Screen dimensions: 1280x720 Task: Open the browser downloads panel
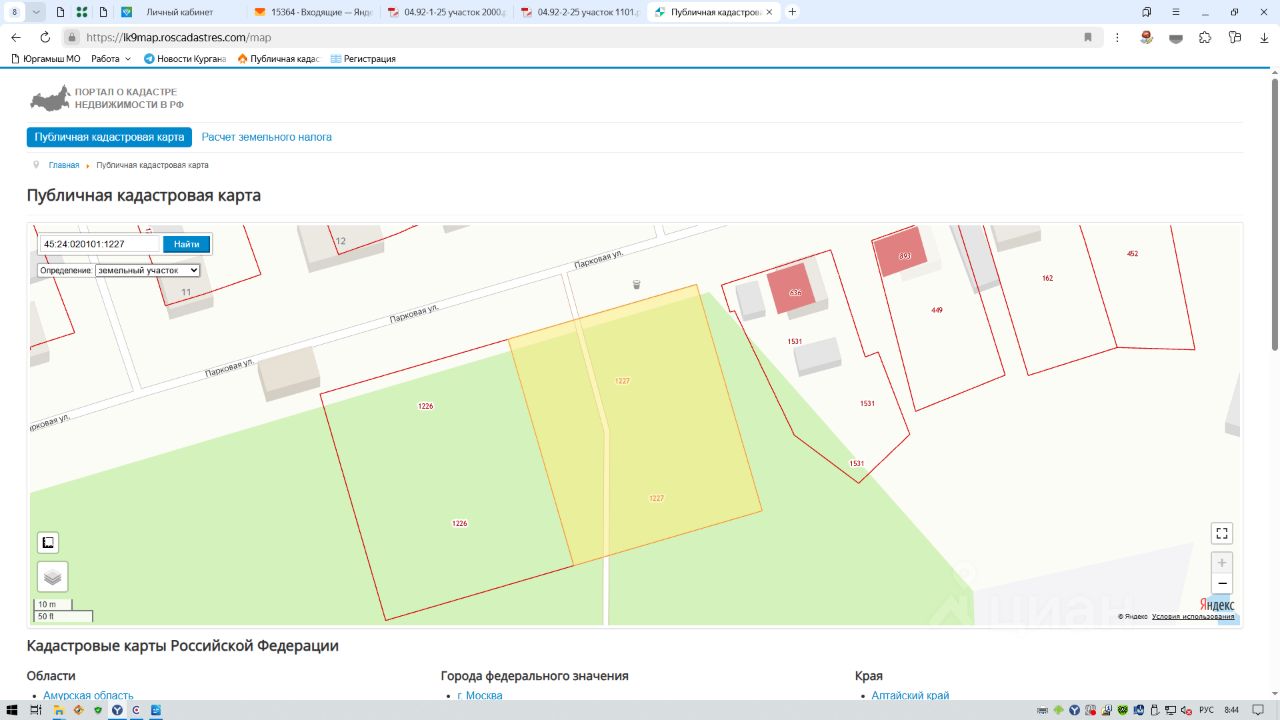point(1264,37)
